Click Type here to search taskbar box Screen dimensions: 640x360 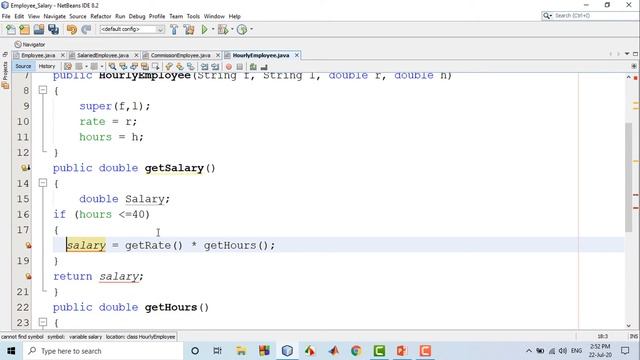click(102, 351)
